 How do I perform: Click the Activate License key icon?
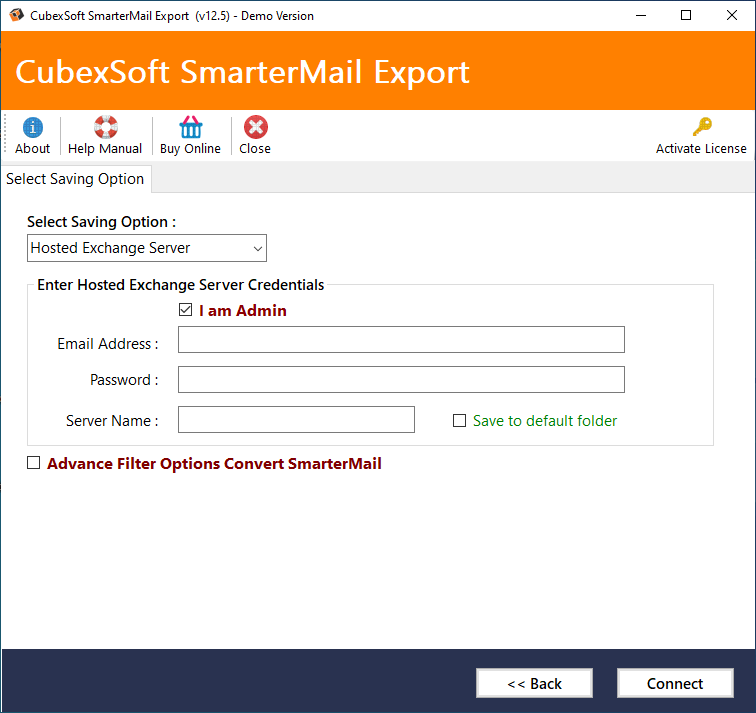(701, 128)
